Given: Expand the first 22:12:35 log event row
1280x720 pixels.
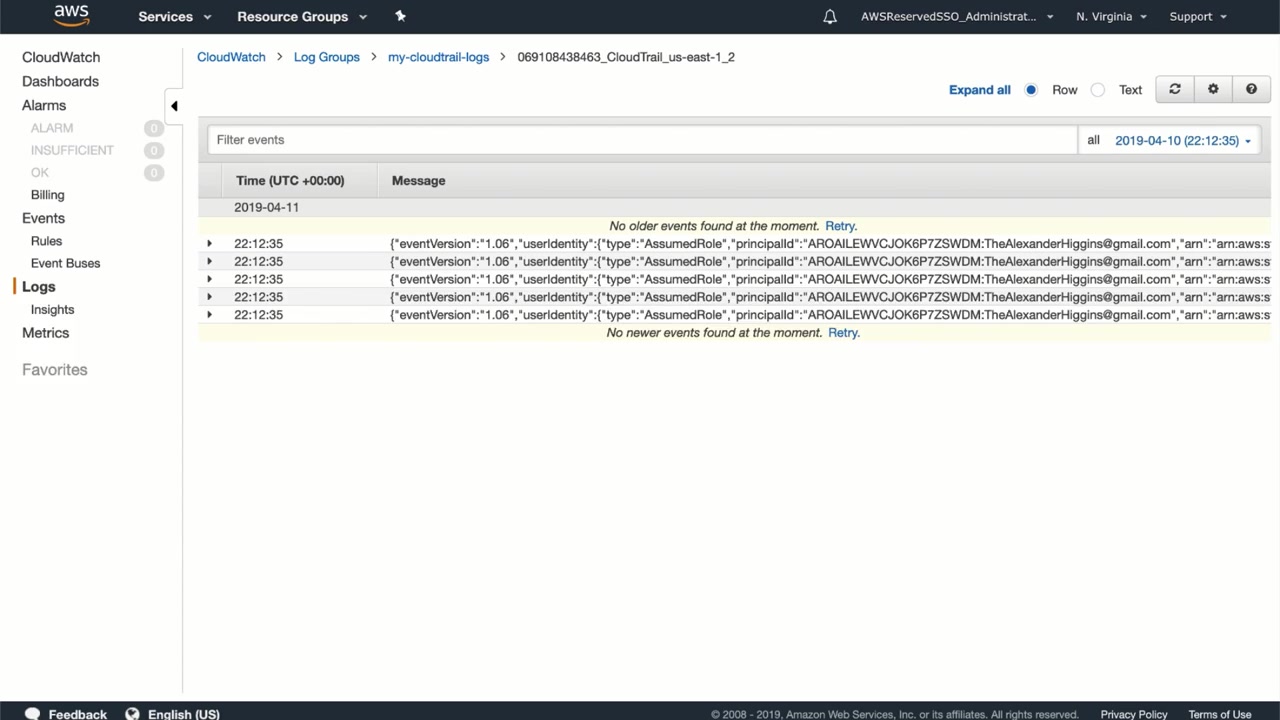Looking at the screenshot, I should pos(209,244).
